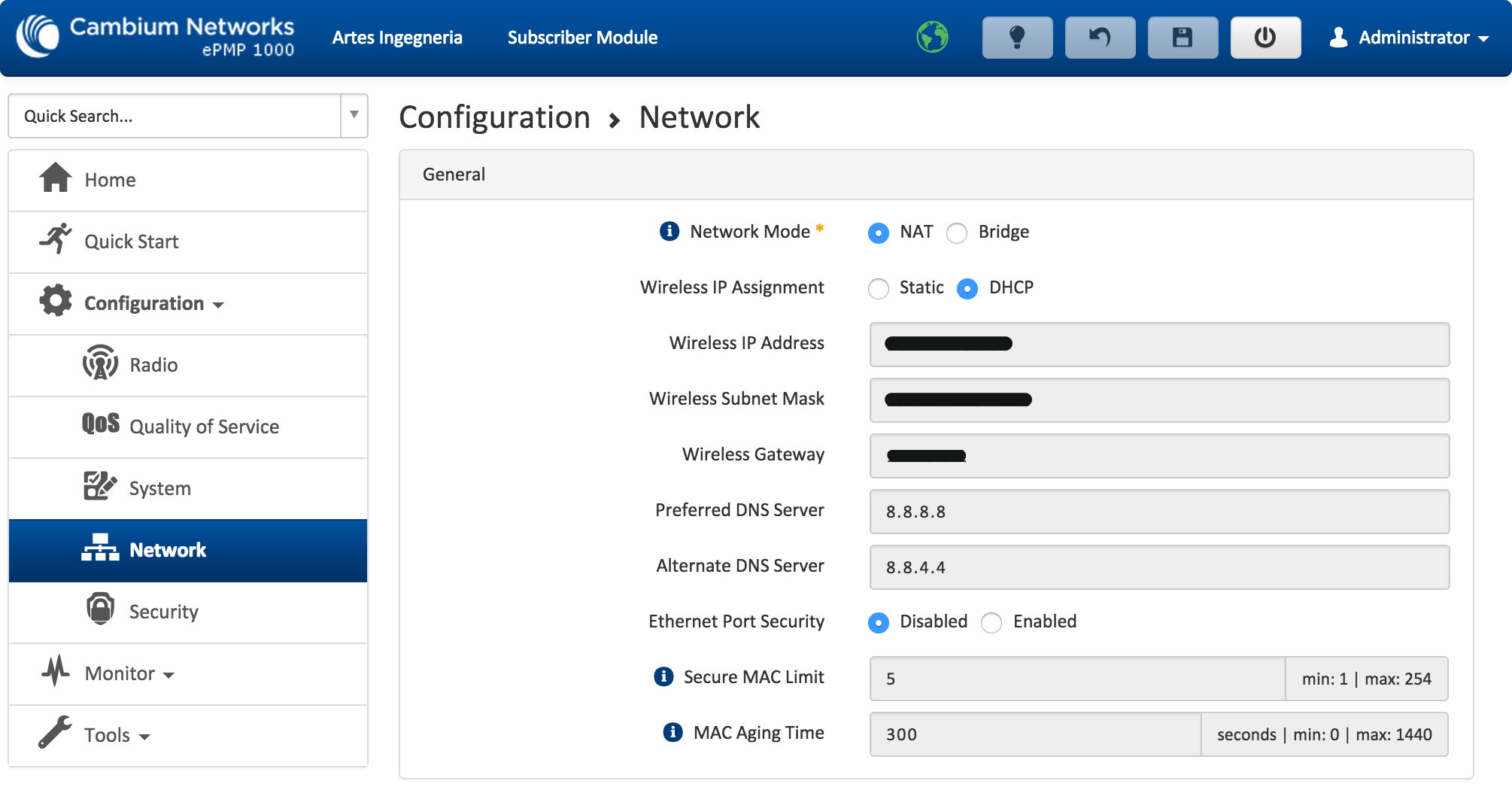Select Static wireless IP assignment
The height and width of the screenshot is (793, 1512).
878,289
